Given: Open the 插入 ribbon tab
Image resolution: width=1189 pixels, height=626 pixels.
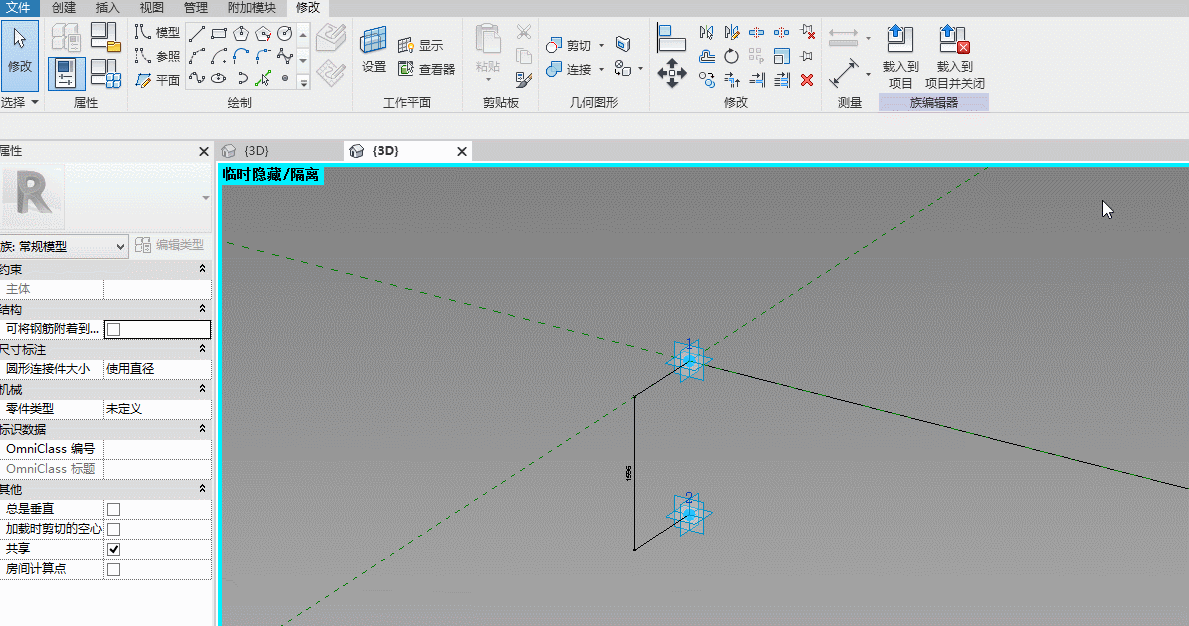Looking at the screenshot, I should pos(108,8).
